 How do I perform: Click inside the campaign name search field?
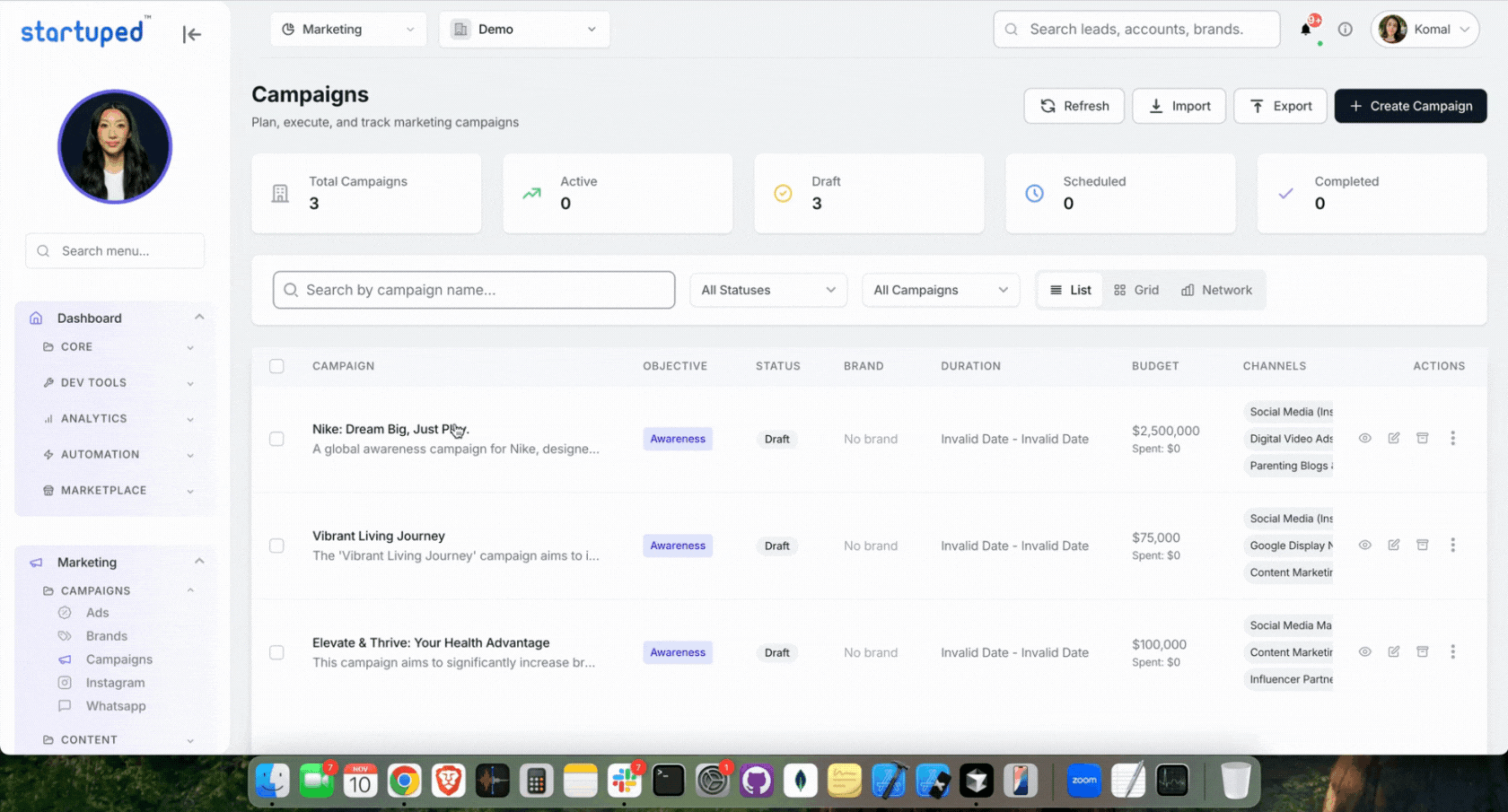pyautogui.click(x=473, y=290)
